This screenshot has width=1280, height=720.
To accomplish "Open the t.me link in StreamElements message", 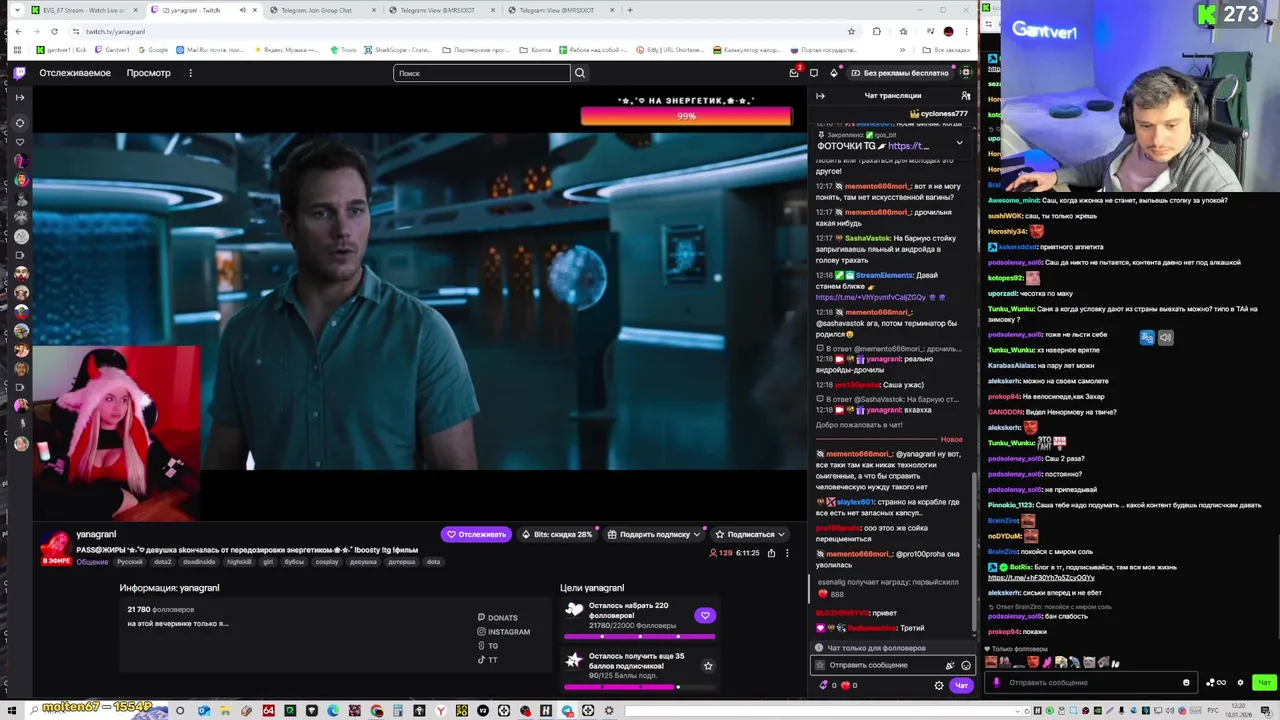I will [870, 297].
